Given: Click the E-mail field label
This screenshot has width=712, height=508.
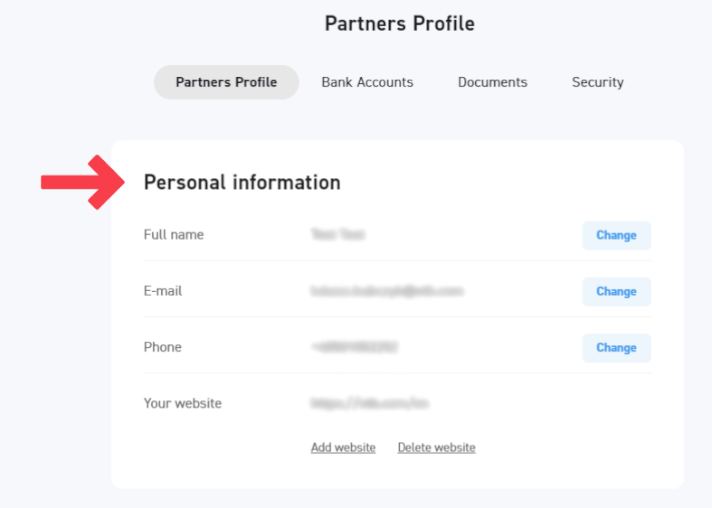Looking at the screenshot, I should click(x=163, y=291).
